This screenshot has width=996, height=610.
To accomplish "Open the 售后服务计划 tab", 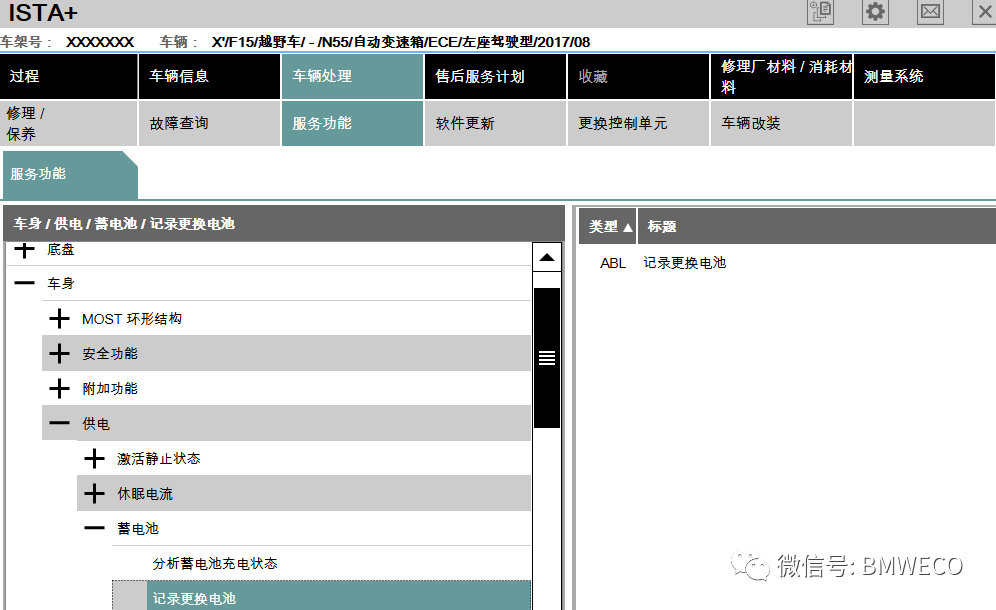I will tap(495, 76).
